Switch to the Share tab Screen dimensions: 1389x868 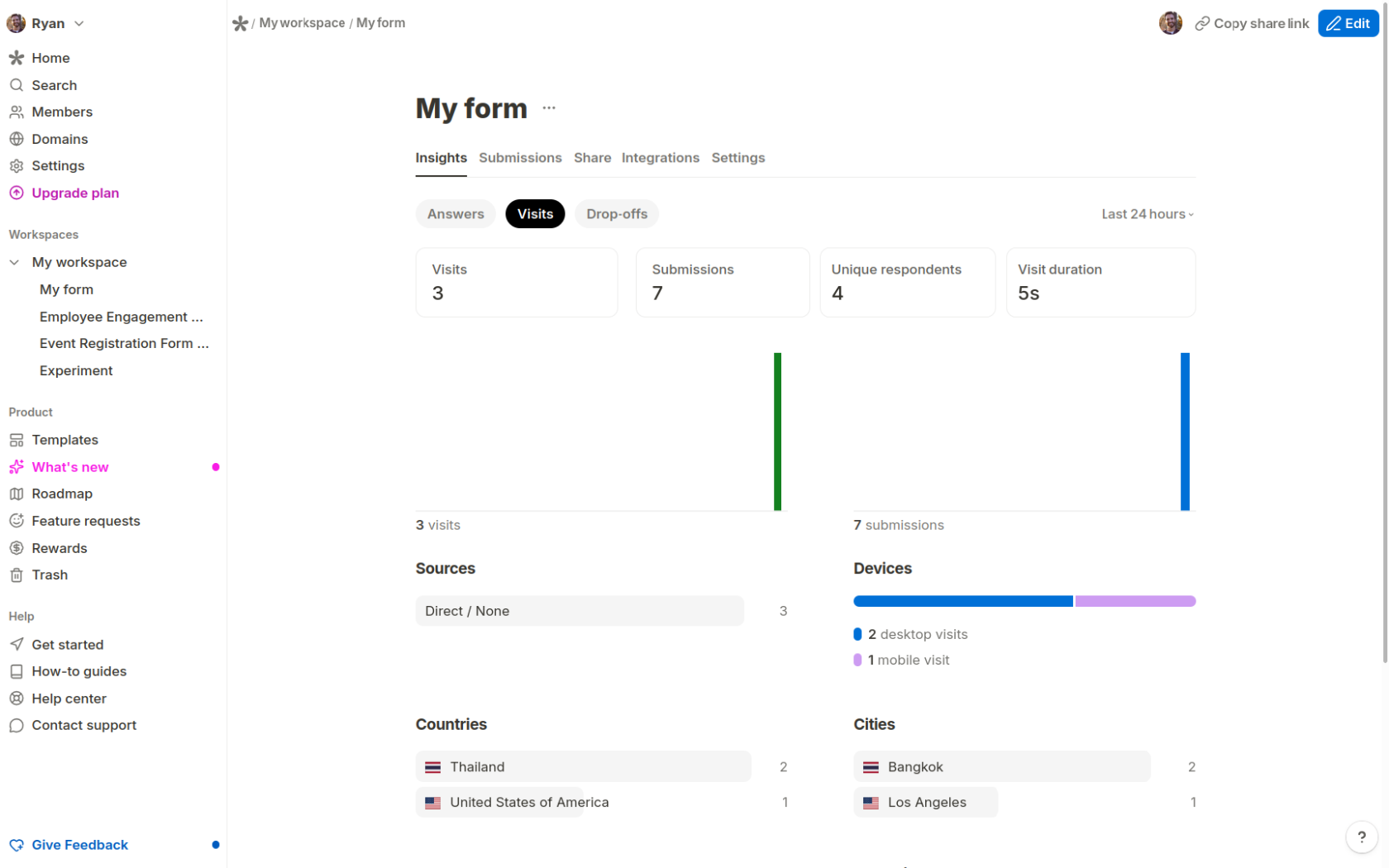(x=593, y=158)
